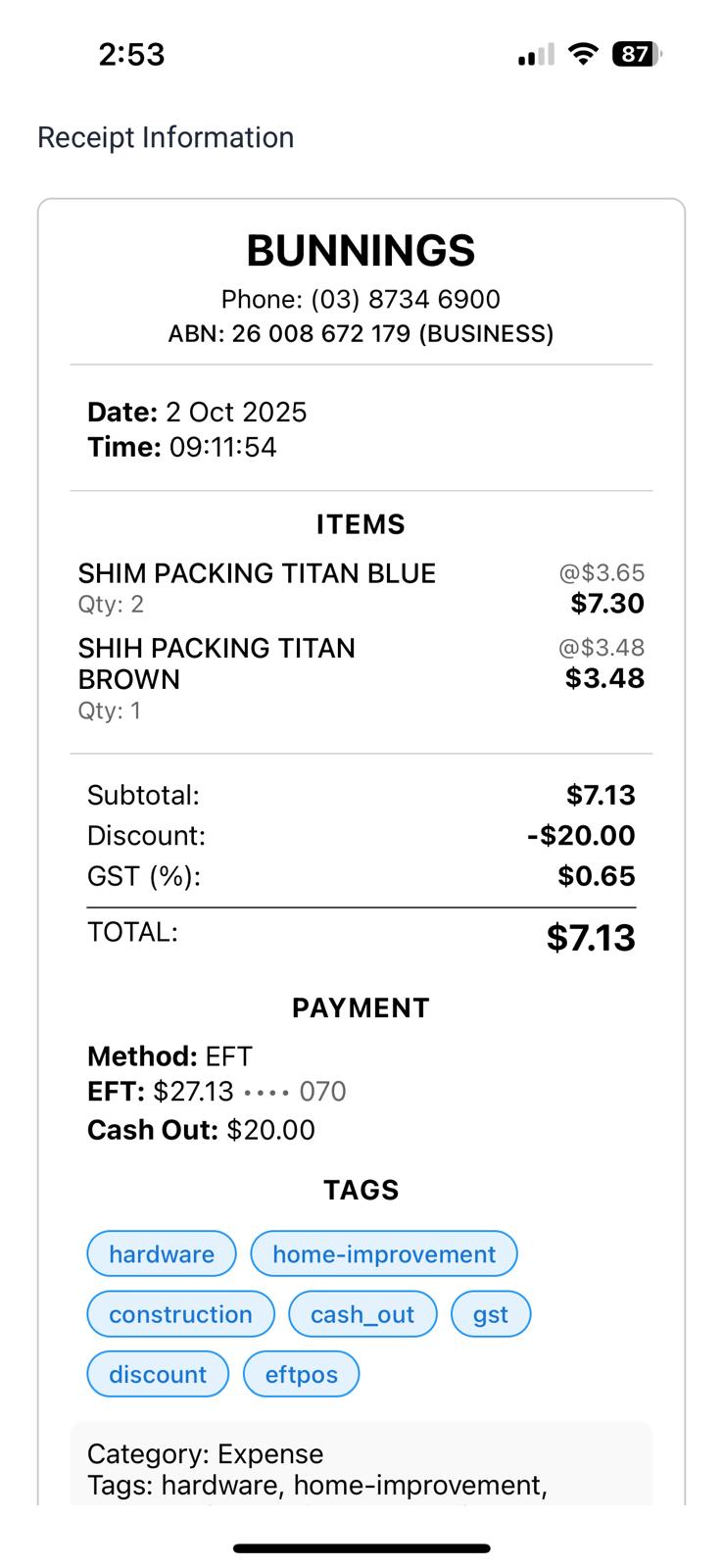723x1568 pixels.
Task: Tap the 2:53 clock in status bar
Action: [x=131, y=54]
